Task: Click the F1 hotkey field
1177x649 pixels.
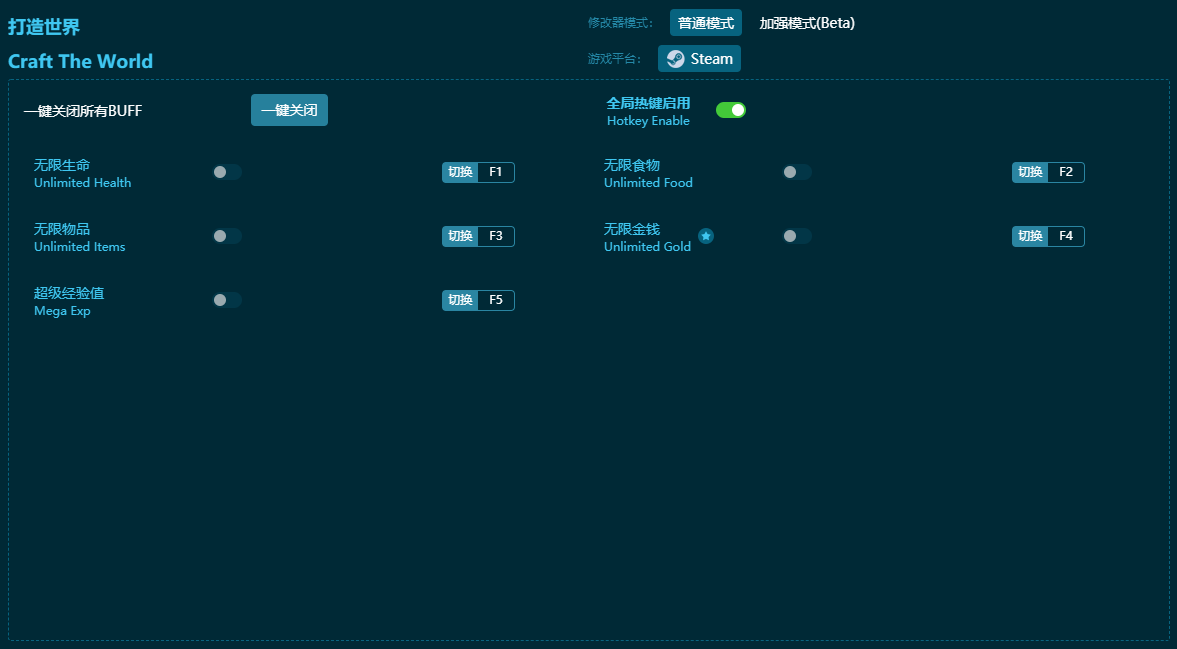Action: tap(496, 172)
